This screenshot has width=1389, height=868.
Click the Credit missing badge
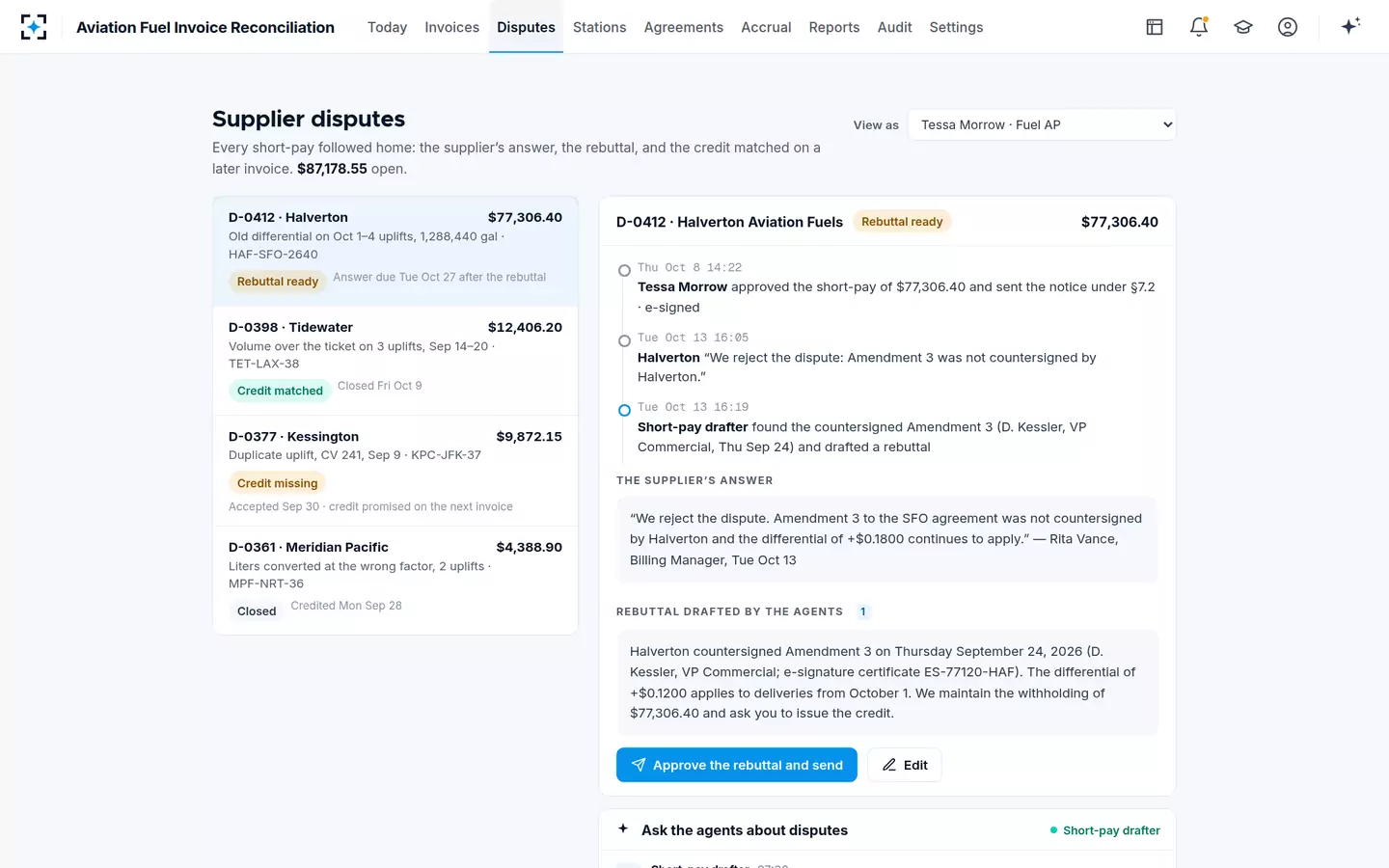(x=277, y=483)
